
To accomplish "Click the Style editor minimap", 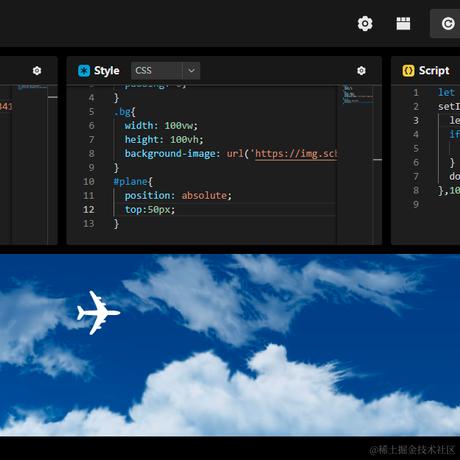I will point(355,165).
